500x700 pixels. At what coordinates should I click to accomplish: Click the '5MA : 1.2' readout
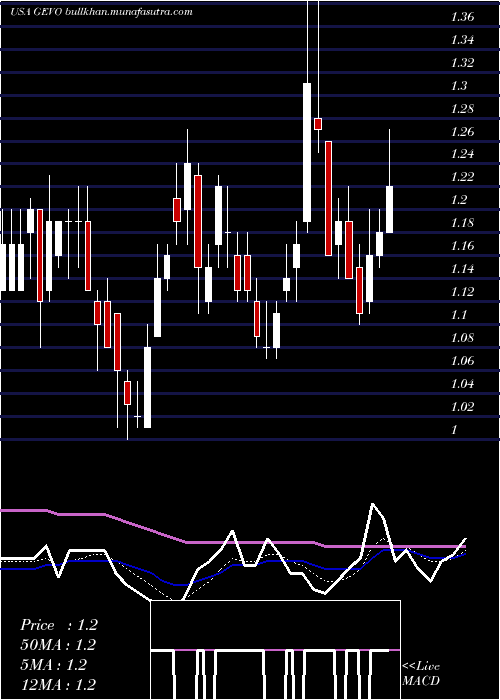54,665
